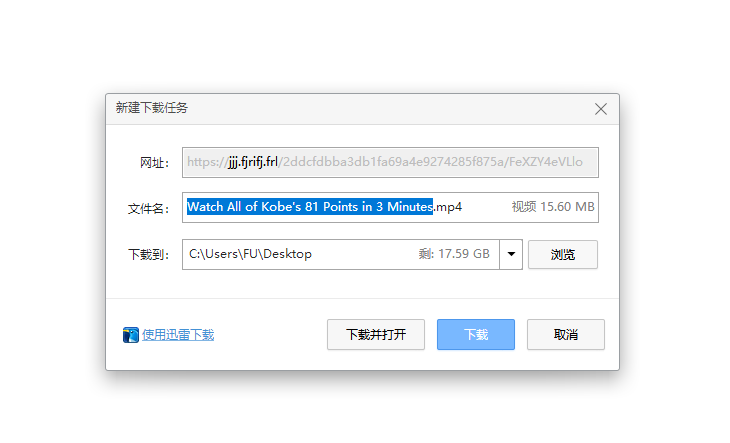Open the 使用迅雷下载 link
730x443 pixels.
[x=178, y=335]
